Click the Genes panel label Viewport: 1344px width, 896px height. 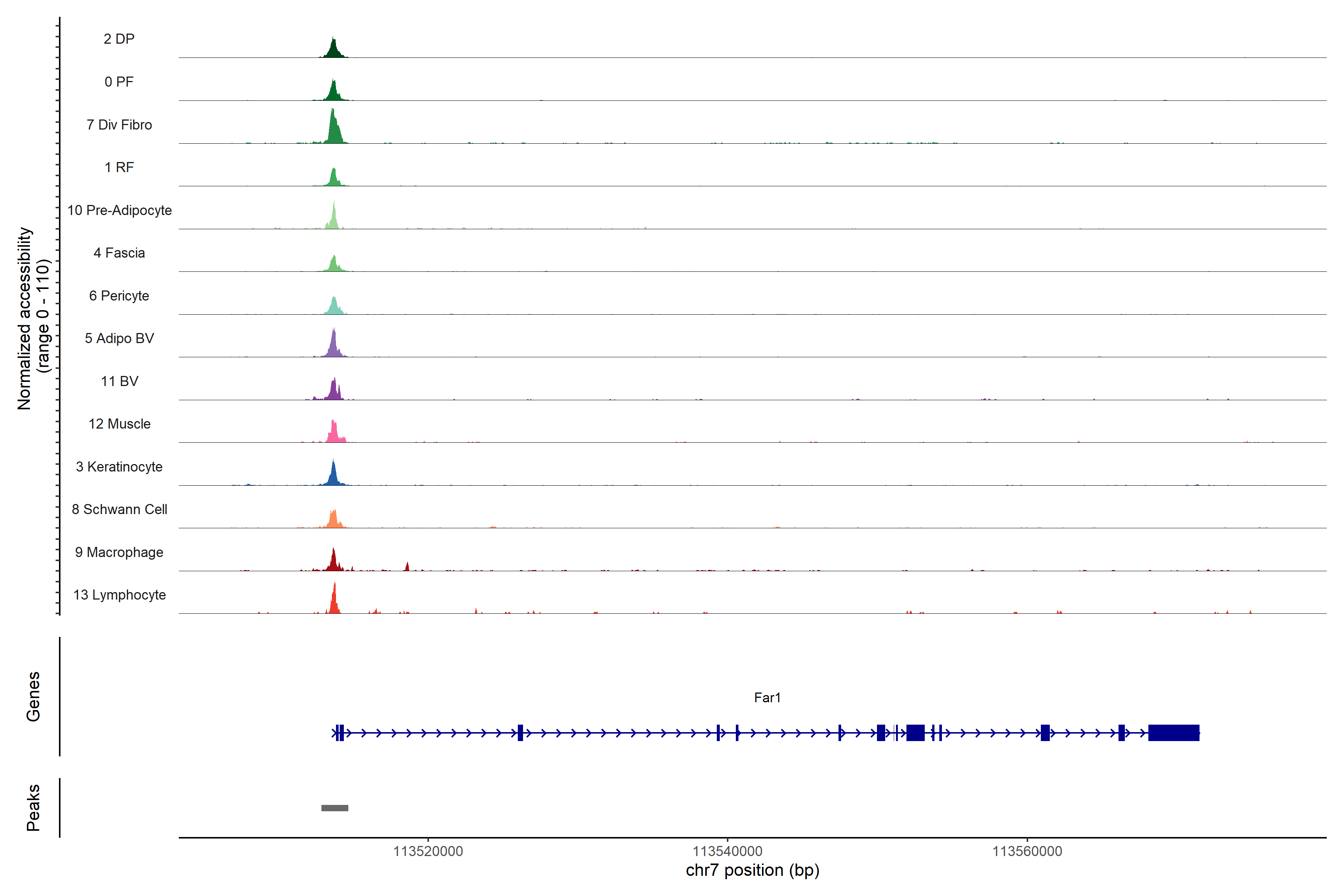coord(33,697)
